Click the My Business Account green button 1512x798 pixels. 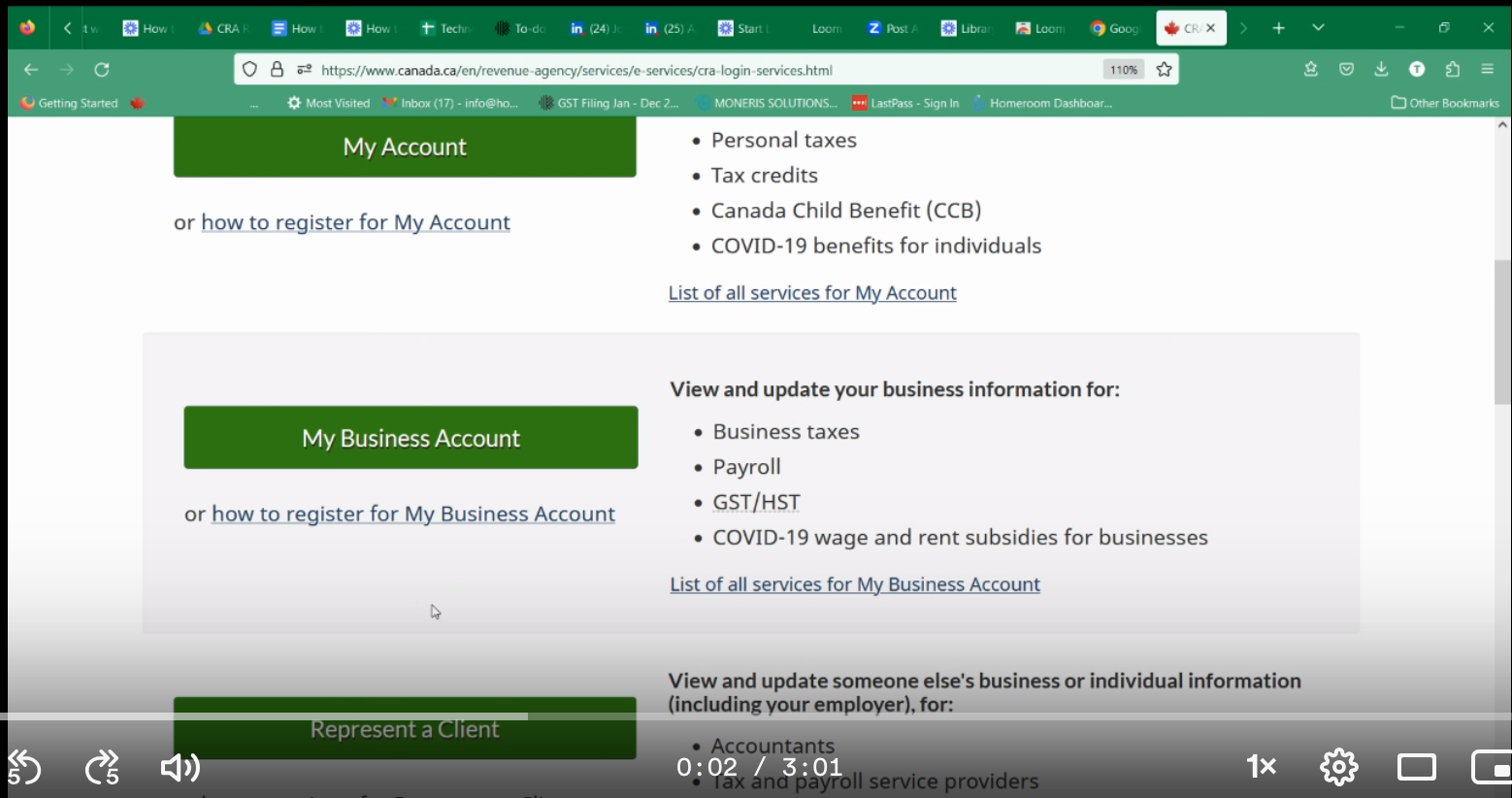tap(411, 438)
